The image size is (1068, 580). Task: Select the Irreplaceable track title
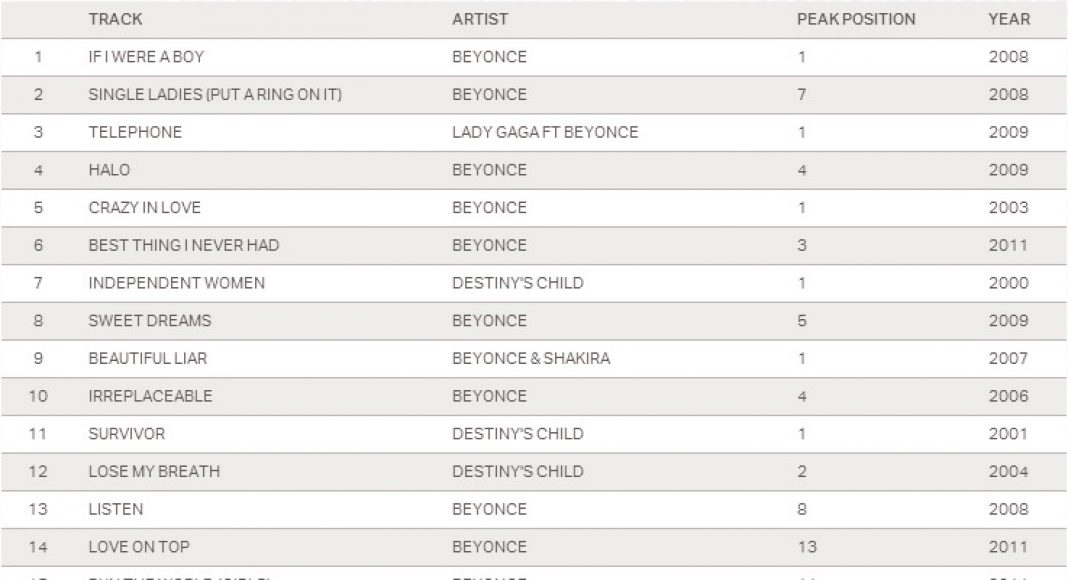150,396
